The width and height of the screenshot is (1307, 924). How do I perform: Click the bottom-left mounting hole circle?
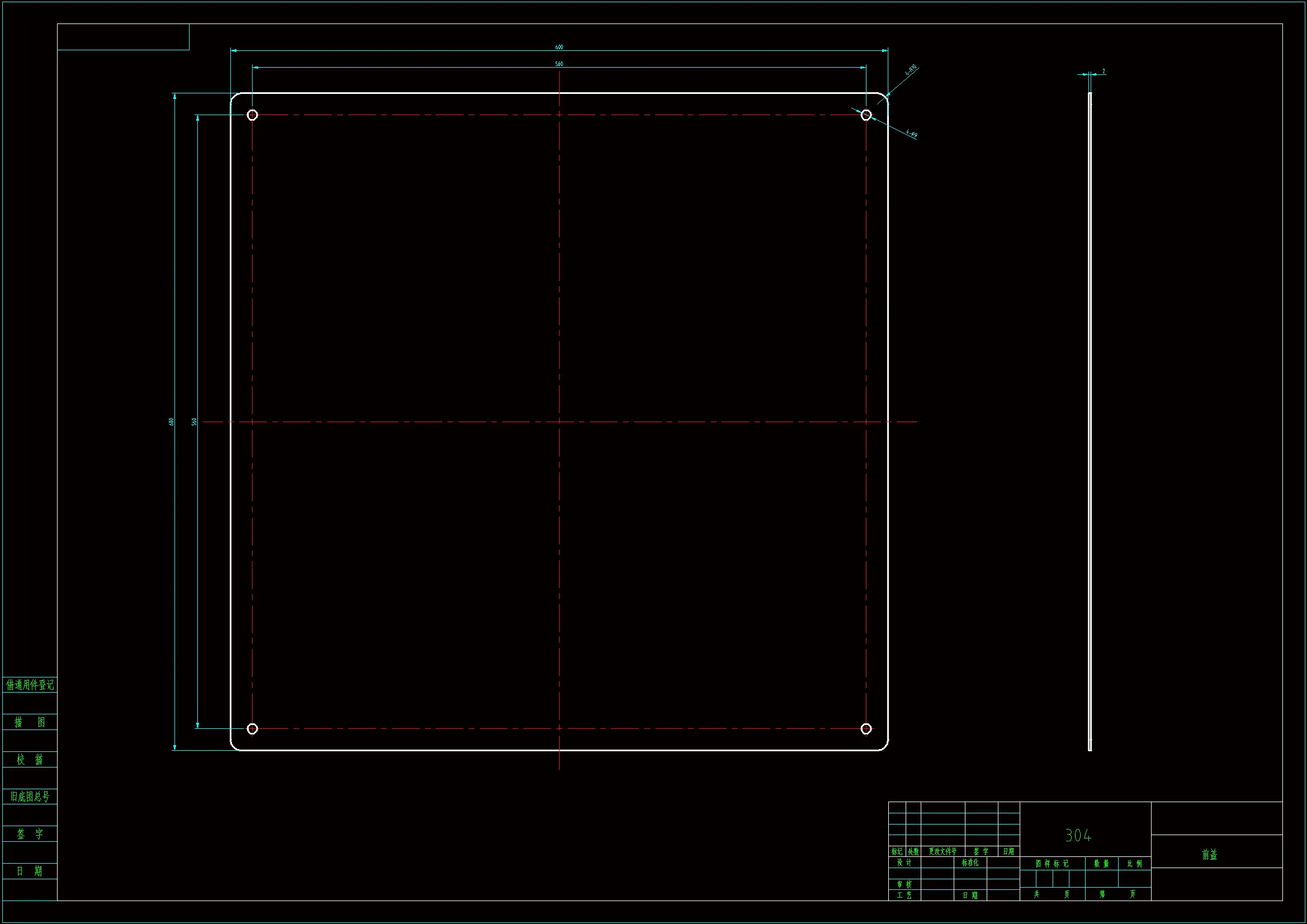(x=252, y=729)
